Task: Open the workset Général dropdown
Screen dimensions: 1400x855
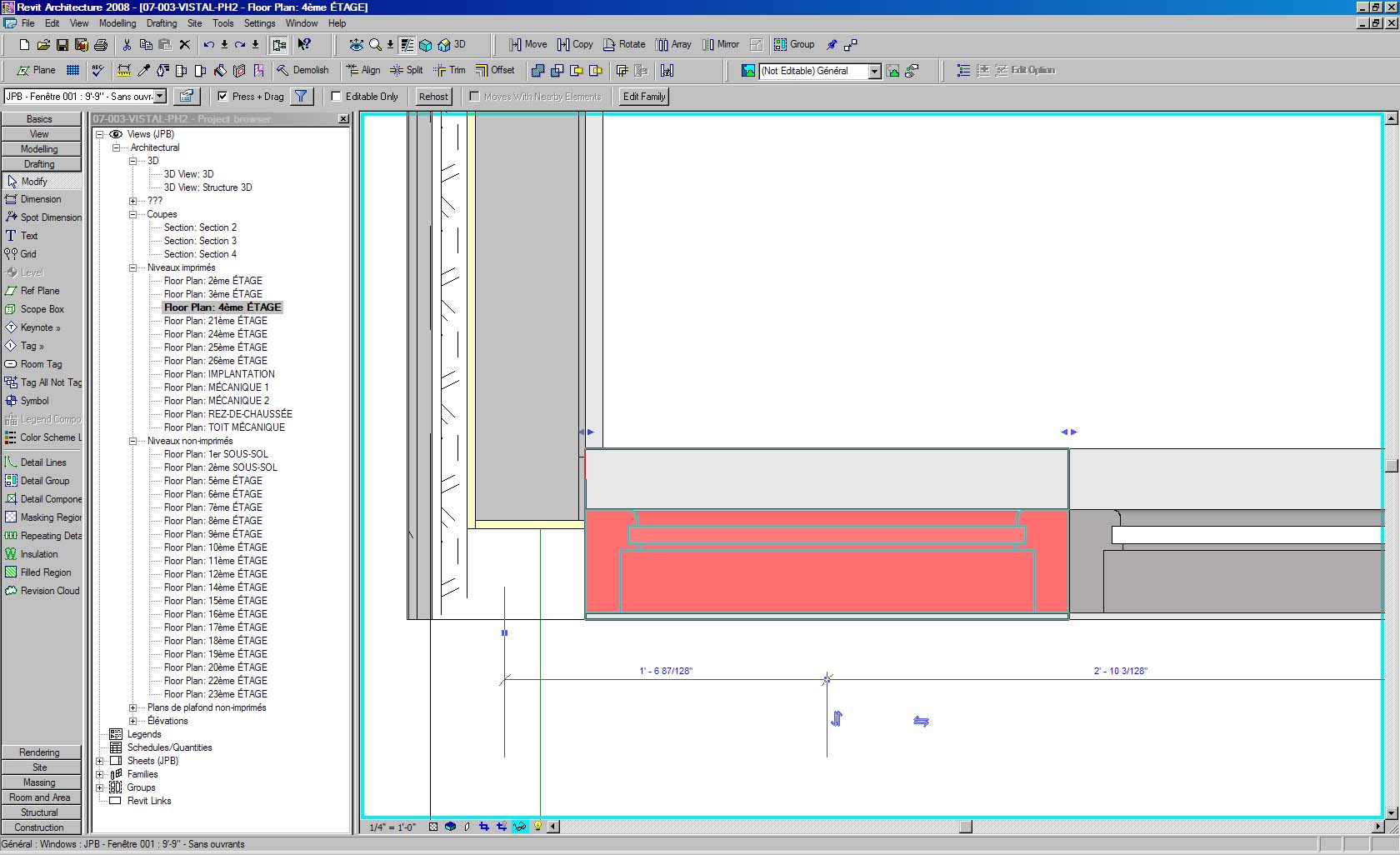Action: point(874,72)
